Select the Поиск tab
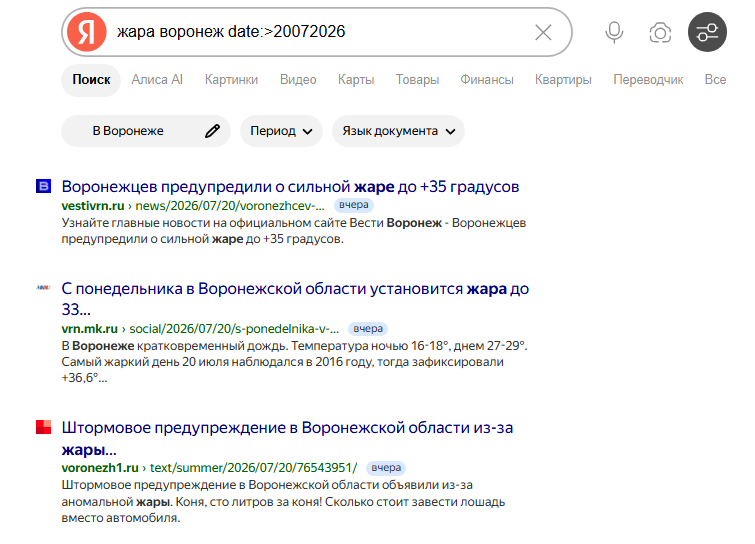Image resolution: width=755 pixels, height=544 pixels. [91, 80]
